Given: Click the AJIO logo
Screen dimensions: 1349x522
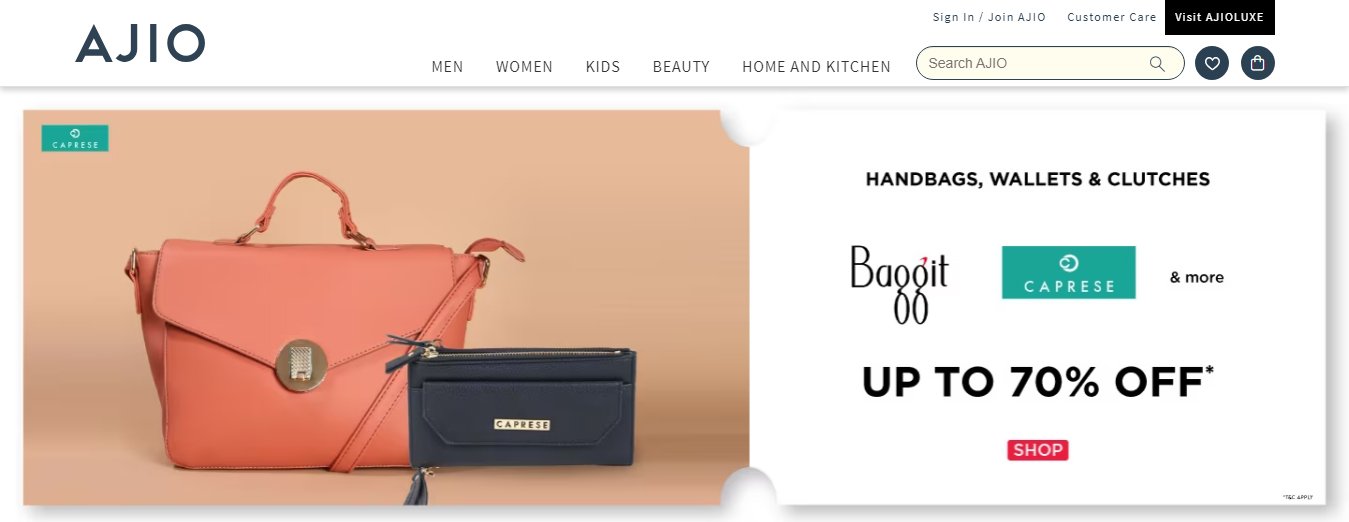Looking at the screenshot, I should [x=140, y=44].
